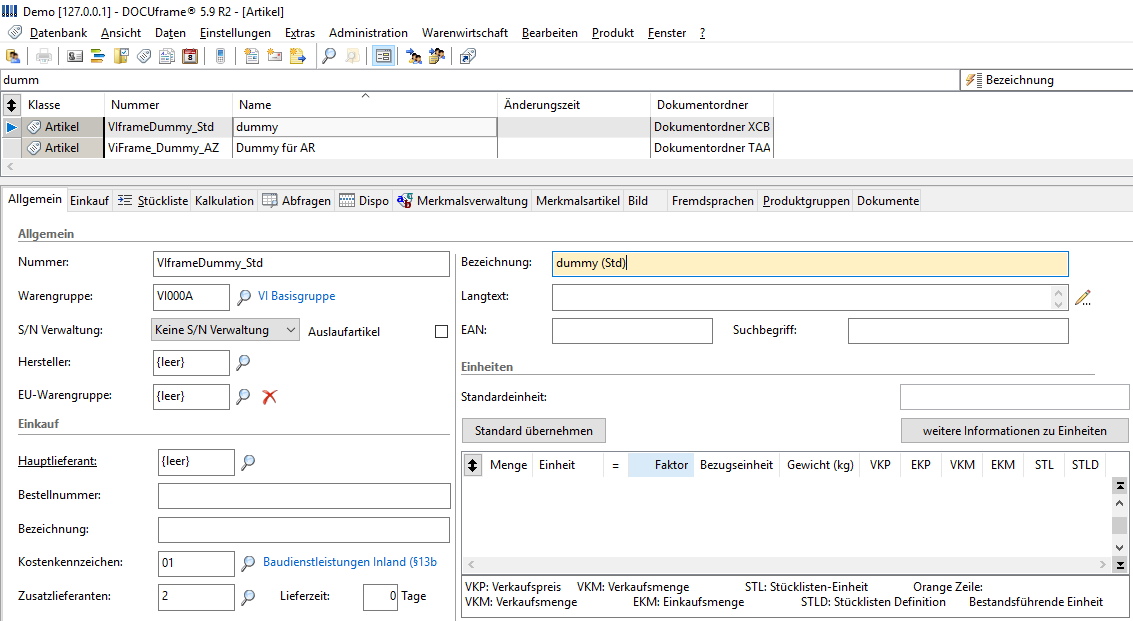This screenshot has height=621, width=1133.
Task: Switch to the Einkauf tab
Action: [90, 201]
